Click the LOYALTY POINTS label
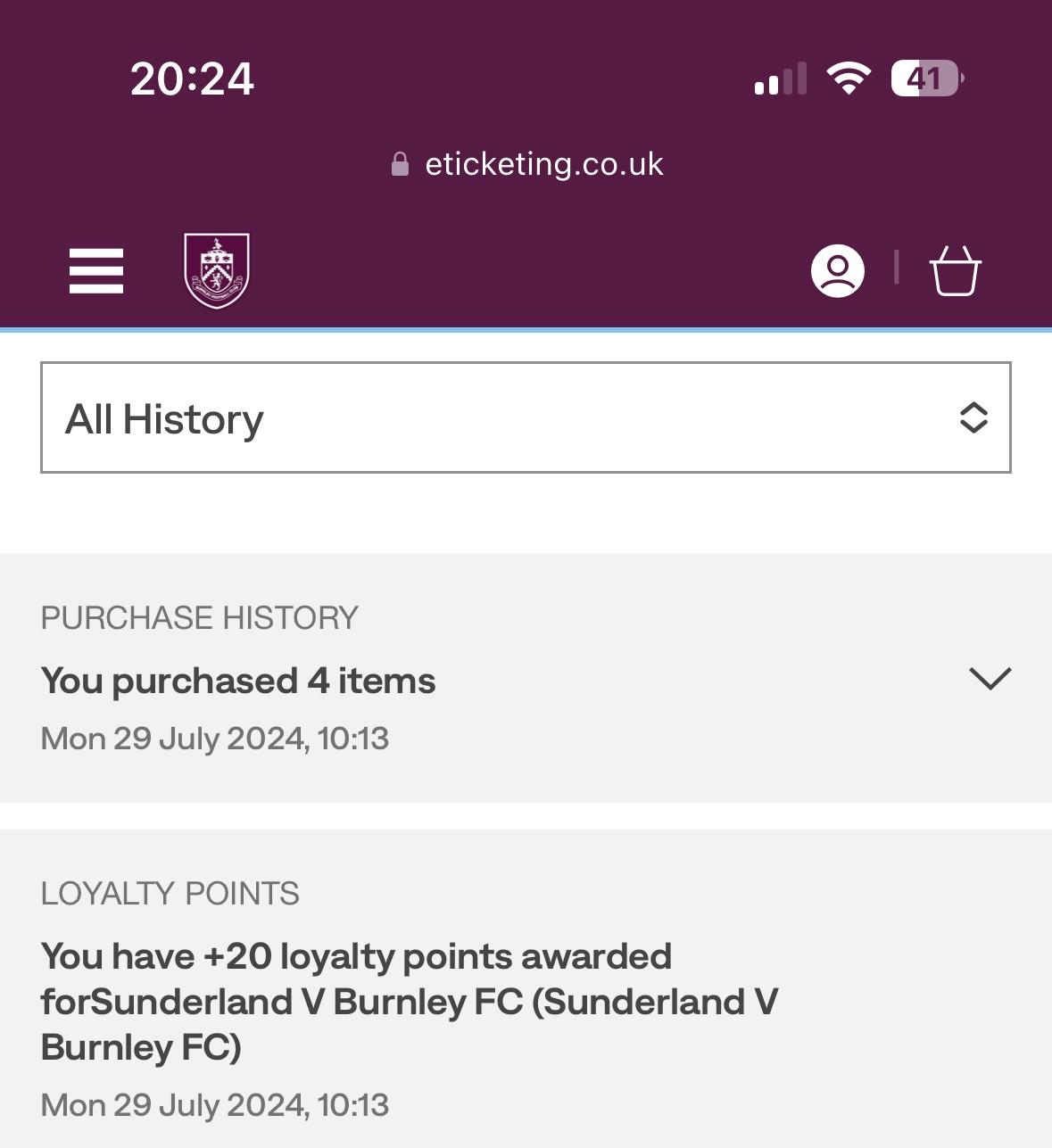 click(x=170, y=894)
